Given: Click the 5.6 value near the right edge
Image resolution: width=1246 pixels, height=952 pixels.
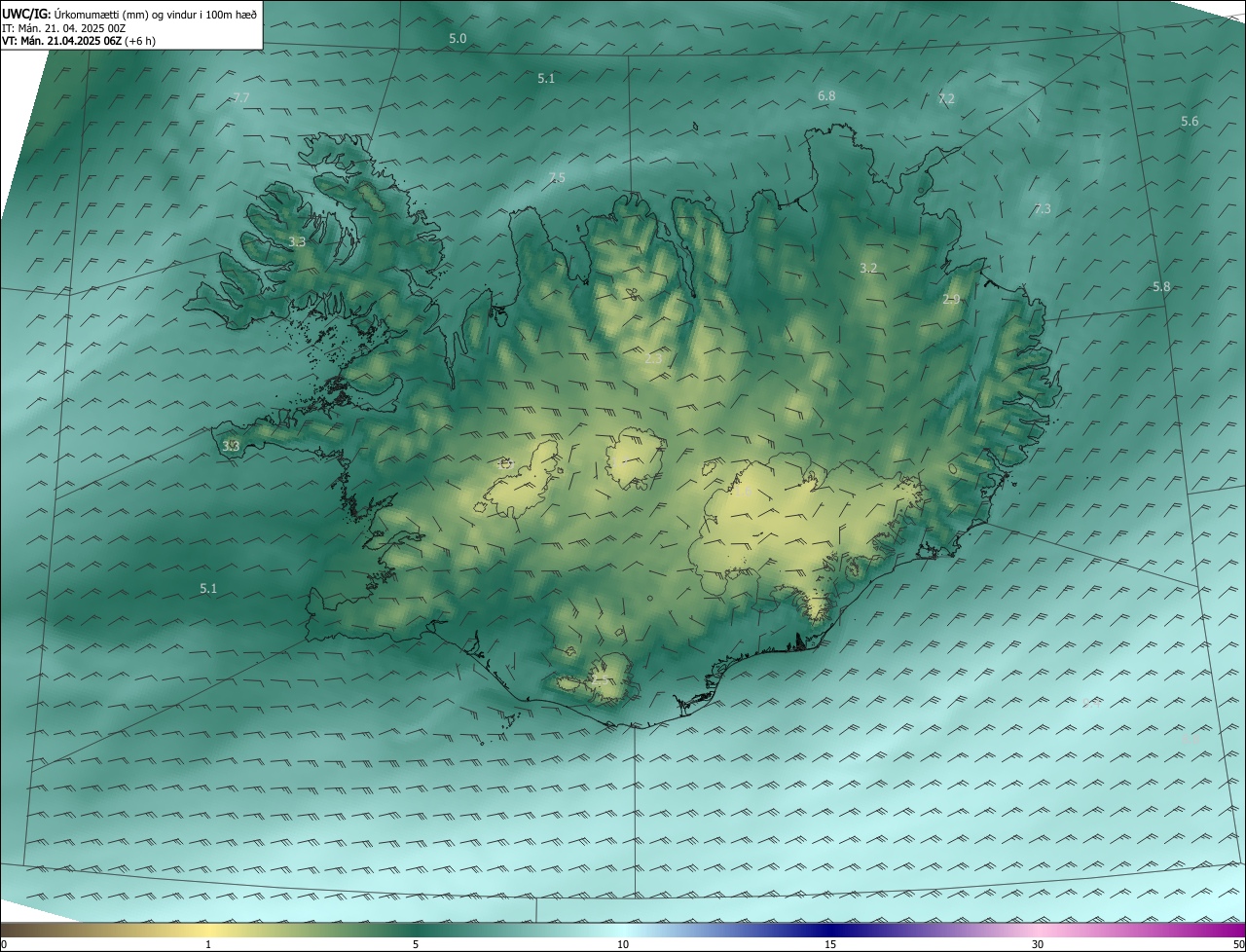Looking at the screenshot, I should pyautogui.click(x=1190, y=122).
